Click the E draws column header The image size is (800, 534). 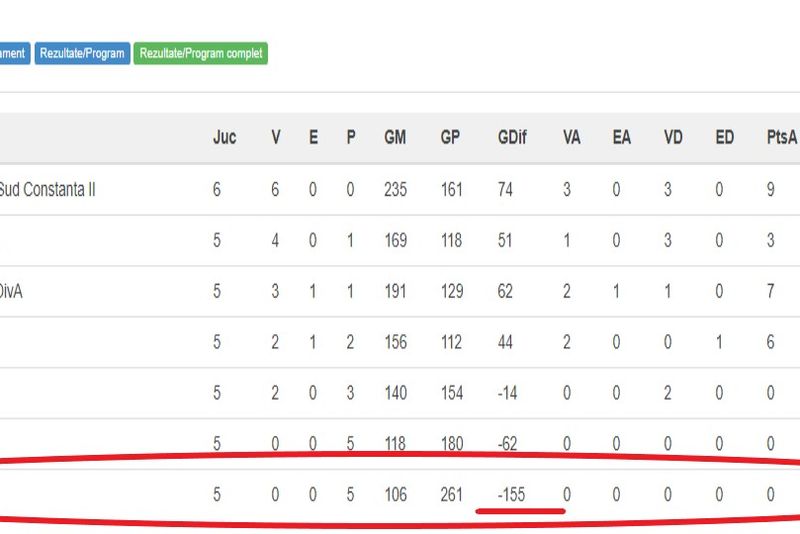click(x=313, y=138)
